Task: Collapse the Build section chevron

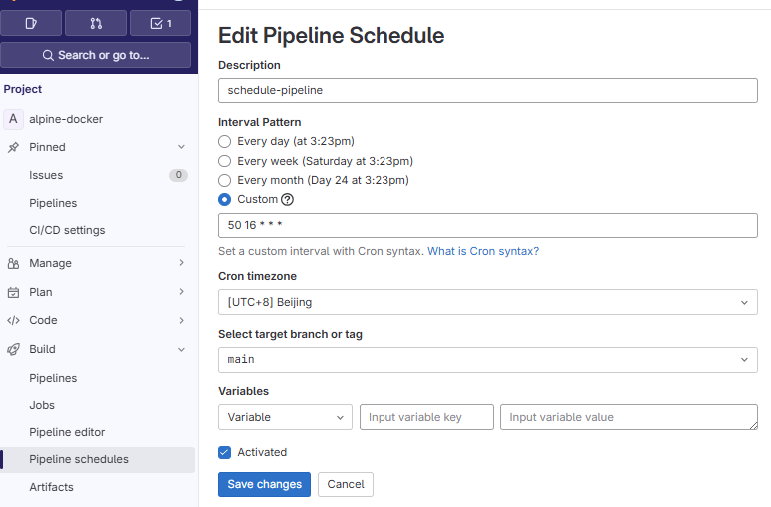Action: point(181,350)
